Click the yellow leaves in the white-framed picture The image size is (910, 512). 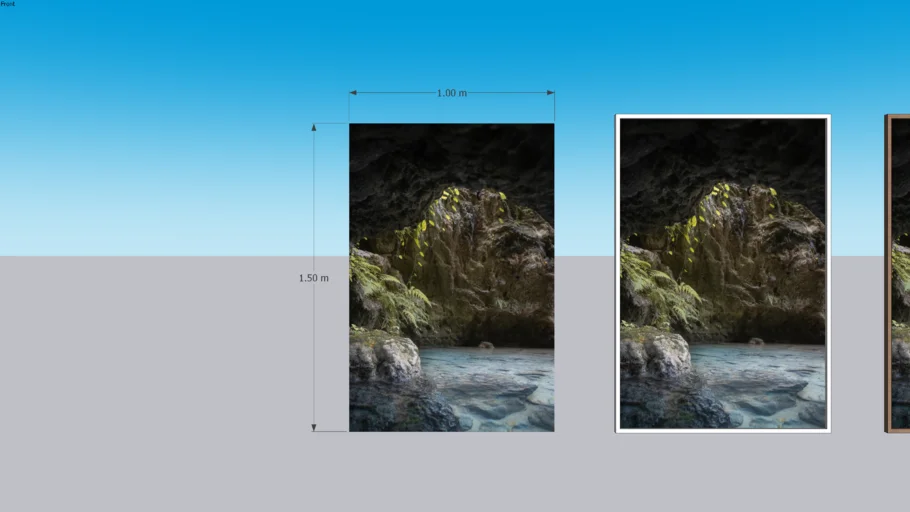point(722,192)
